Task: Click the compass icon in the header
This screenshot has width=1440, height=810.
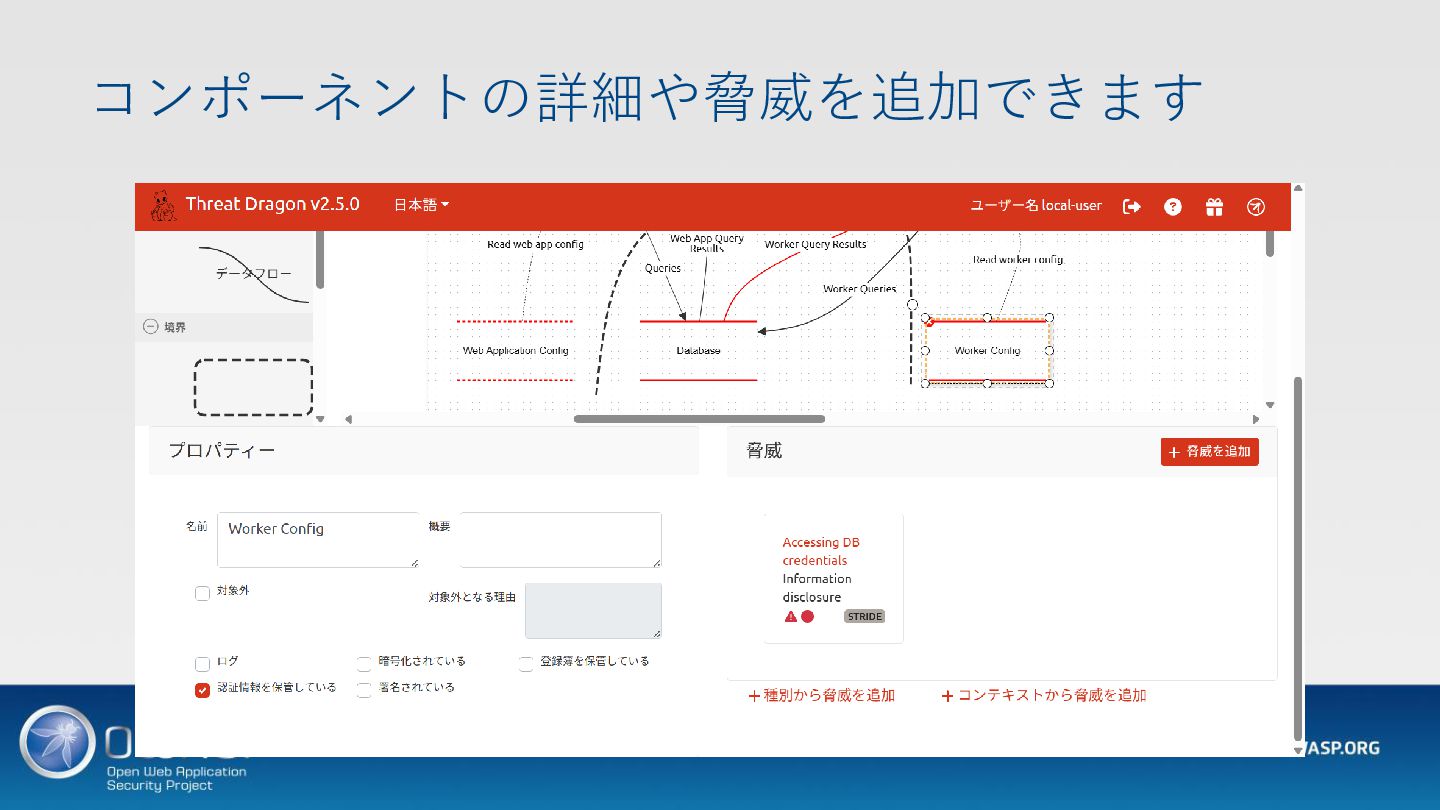Action: click(1256, 207)
